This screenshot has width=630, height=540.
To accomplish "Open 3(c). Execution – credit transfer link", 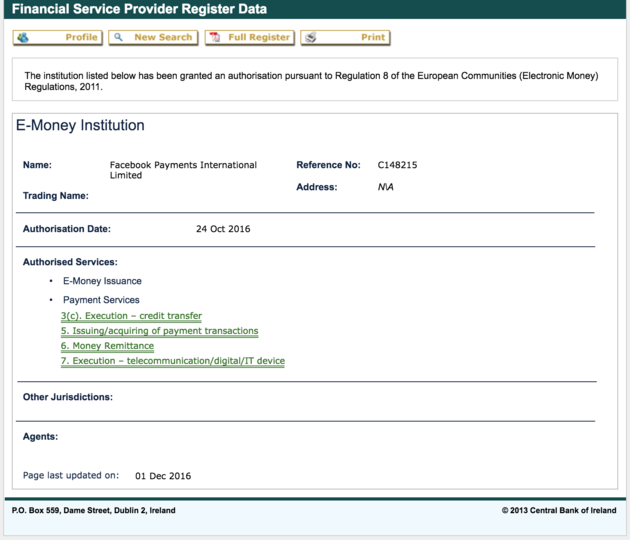I will point(131,316).
